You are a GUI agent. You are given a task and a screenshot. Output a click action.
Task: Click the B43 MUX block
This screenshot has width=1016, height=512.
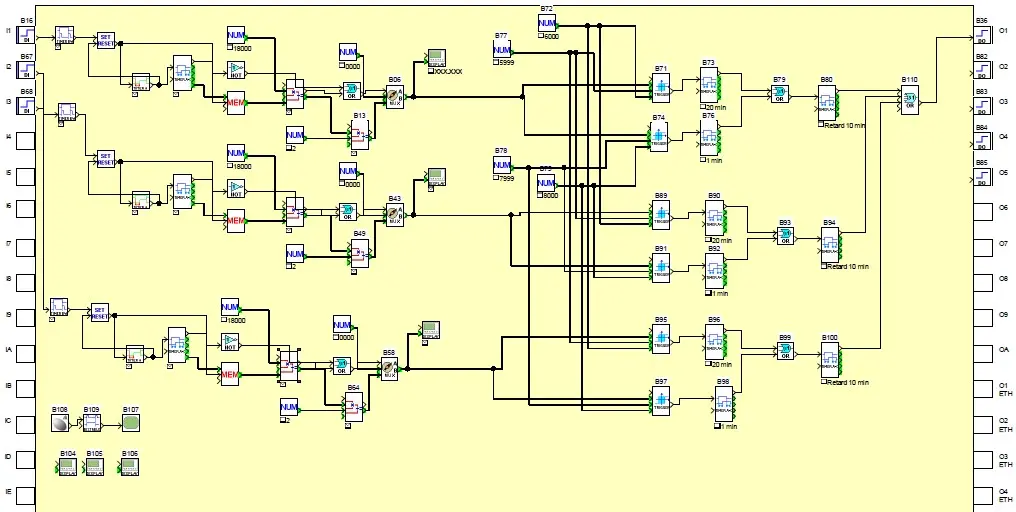[x=394, y=214]
